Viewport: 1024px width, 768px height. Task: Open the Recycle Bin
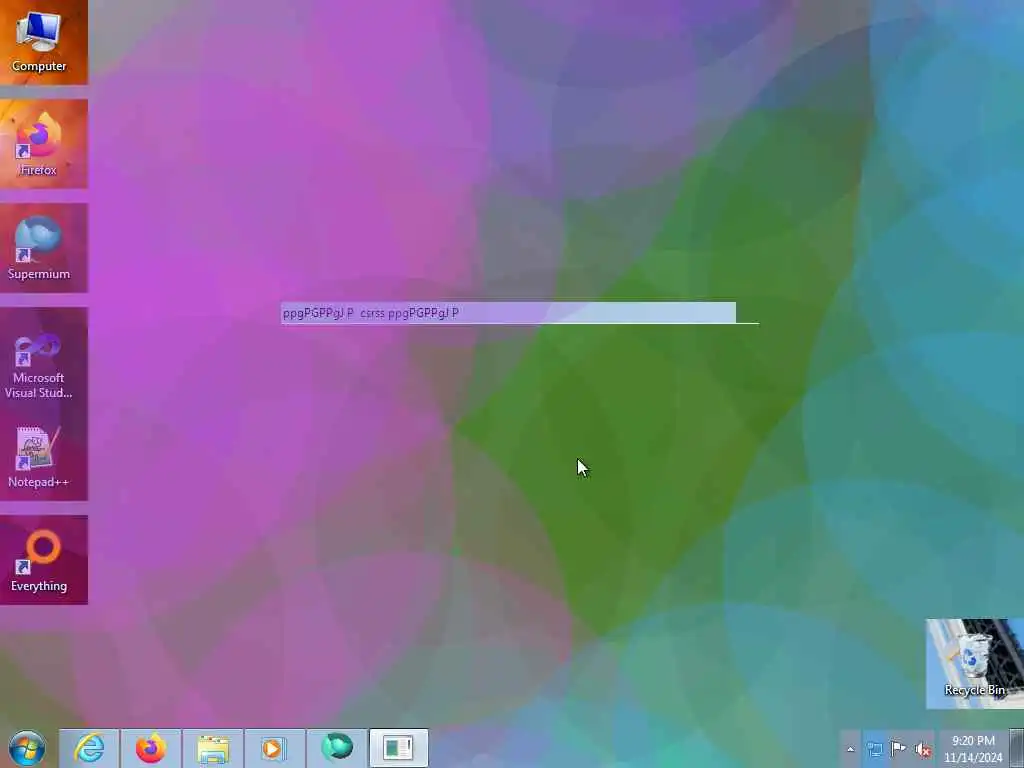coord(974,664)
